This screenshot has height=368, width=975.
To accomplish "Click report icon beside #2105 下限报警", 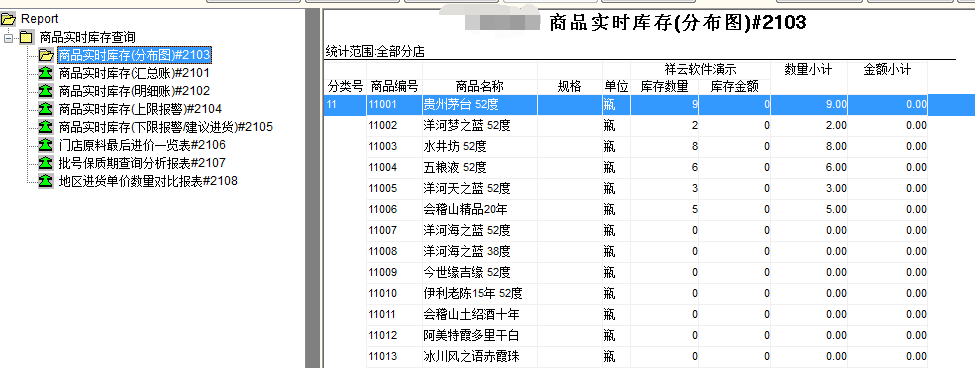I will (45, 127).
